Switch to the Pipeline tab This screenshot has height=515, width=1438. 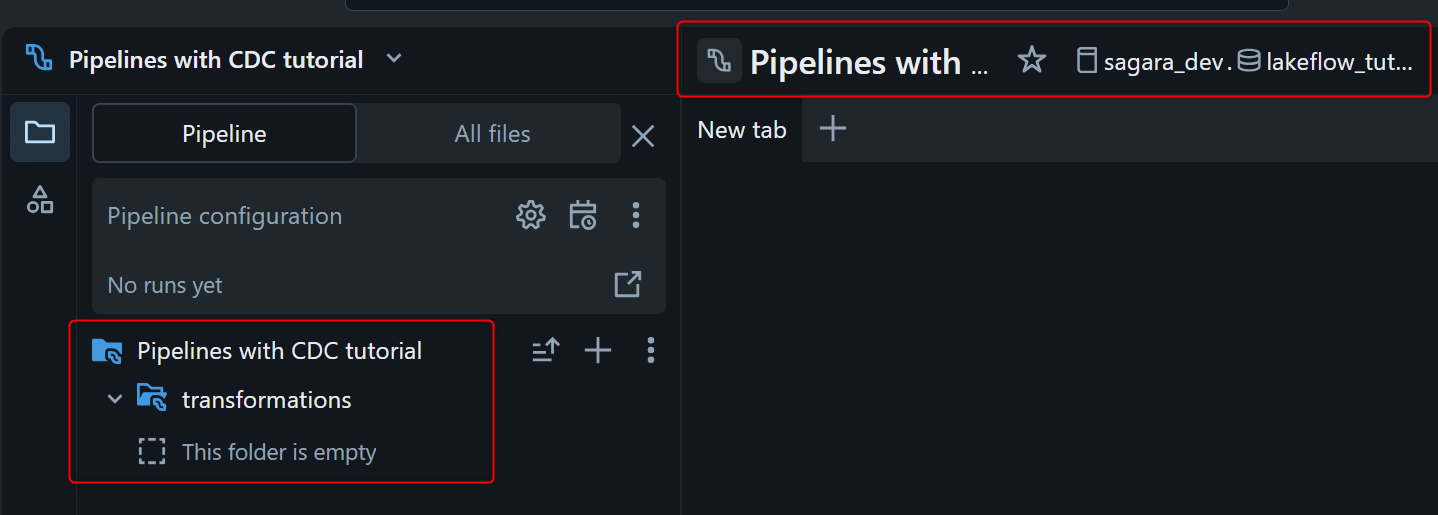click(224, 134)
